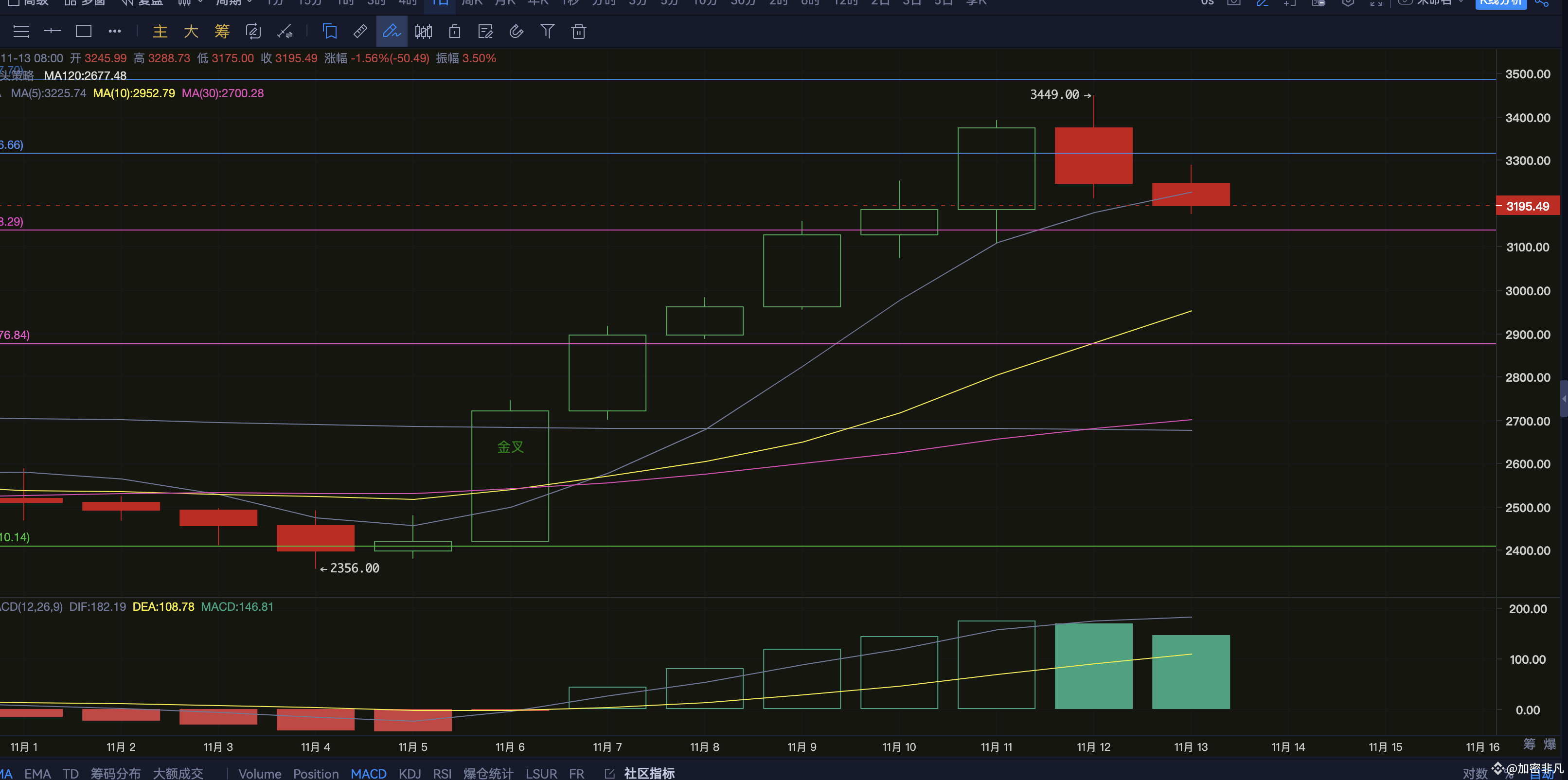Switch to the RSI indicator tab

pos(442,773)
